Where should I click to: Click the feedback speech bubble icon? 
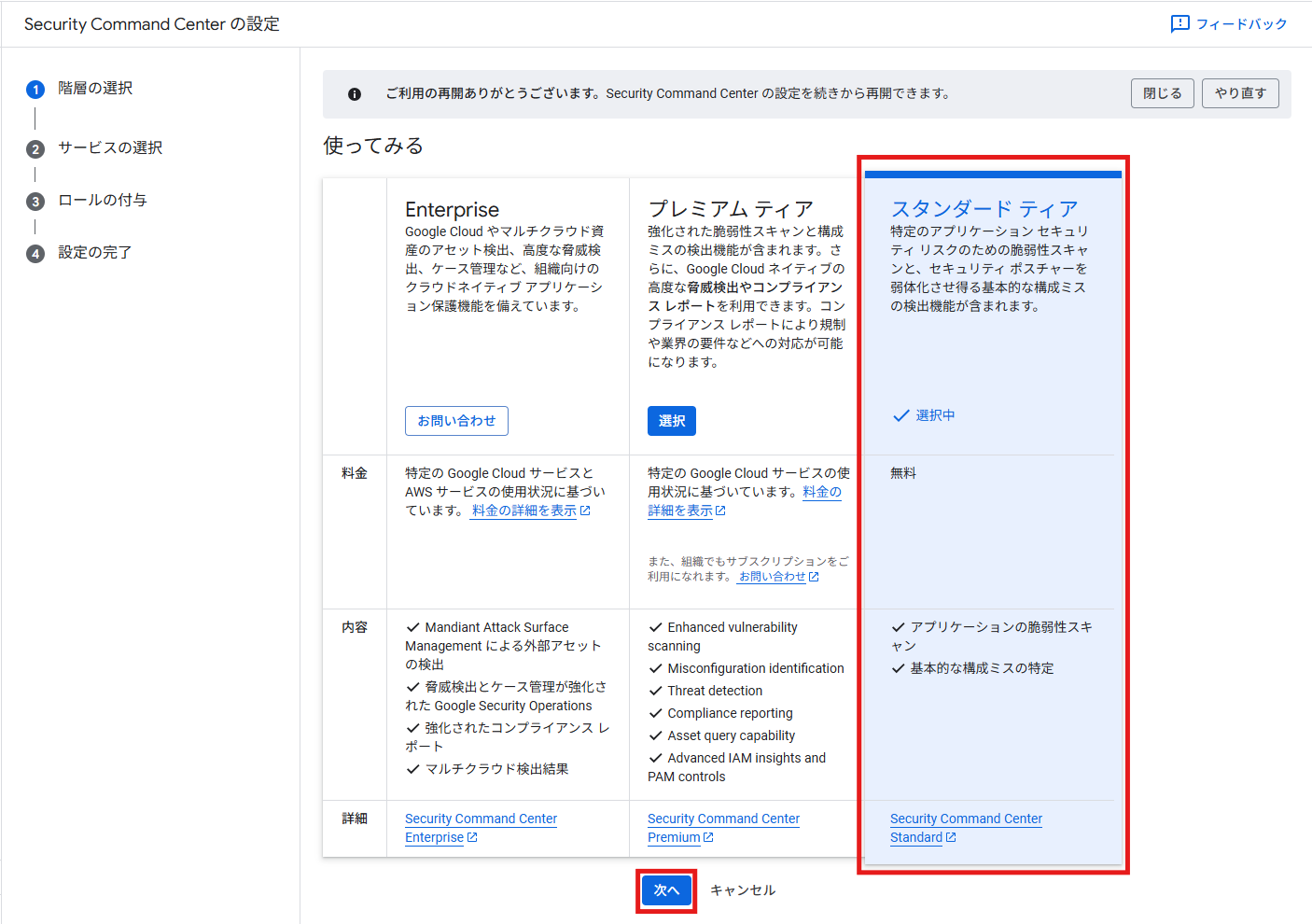1179,24
